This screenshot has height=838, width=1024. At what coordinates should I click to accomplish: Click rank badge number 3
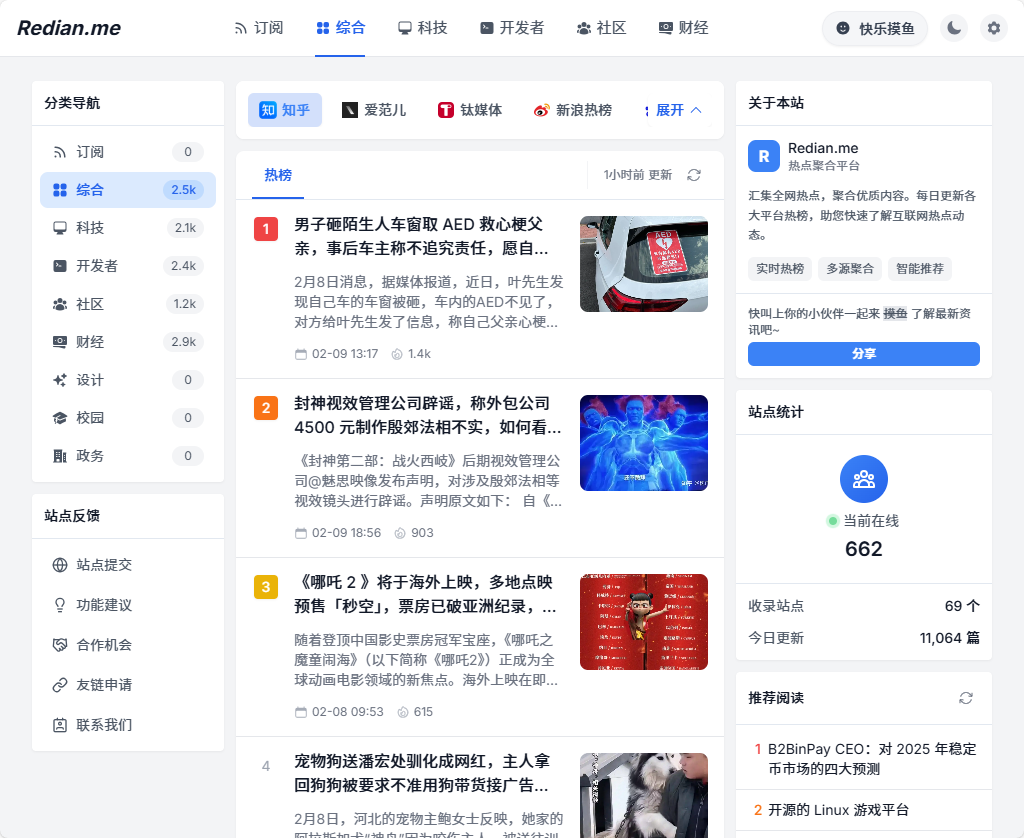click(x=266, y=587)
